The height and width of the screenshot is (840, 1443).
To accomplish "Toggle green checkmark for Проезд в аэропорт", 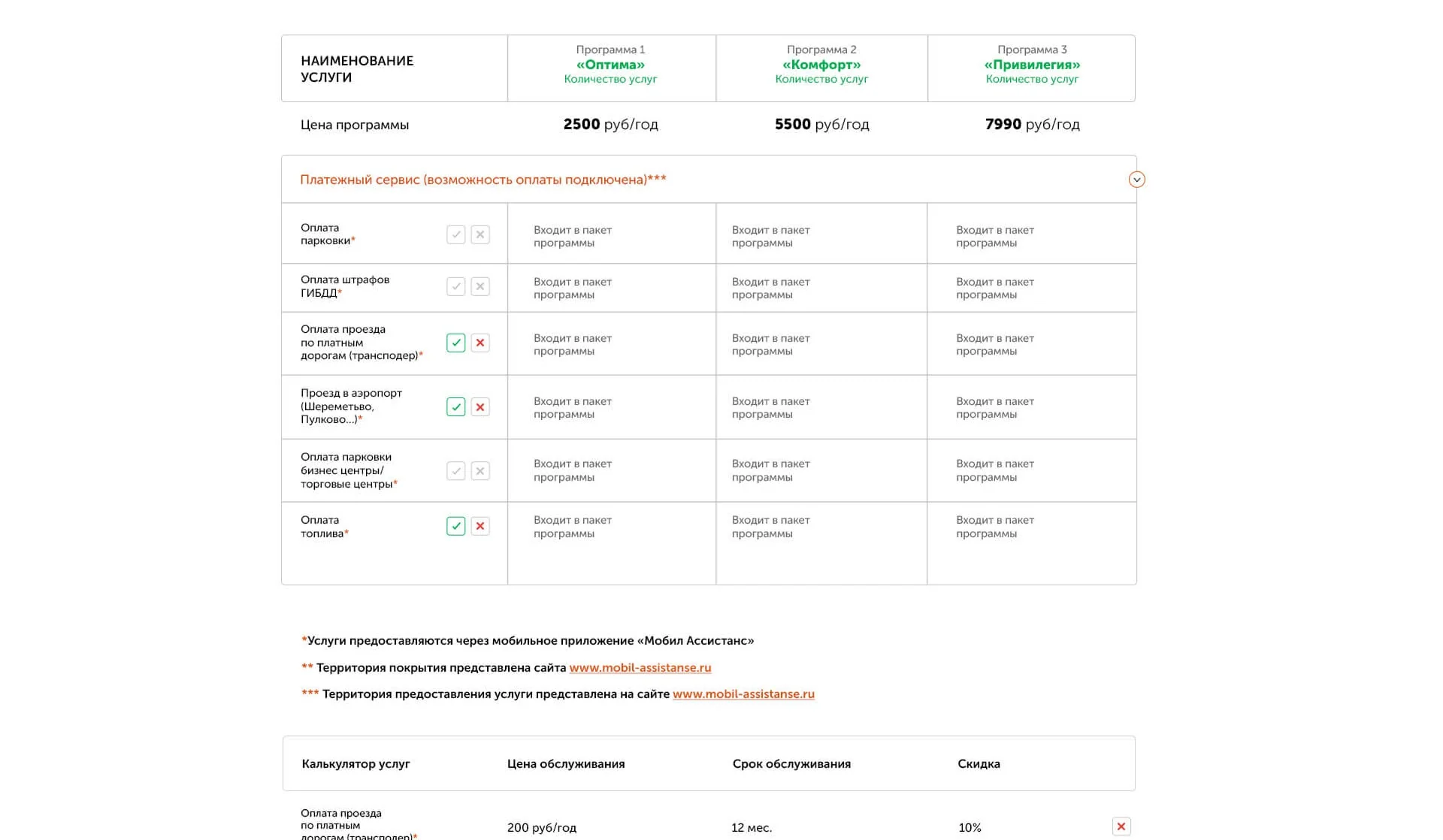I will tap(455, 406).
